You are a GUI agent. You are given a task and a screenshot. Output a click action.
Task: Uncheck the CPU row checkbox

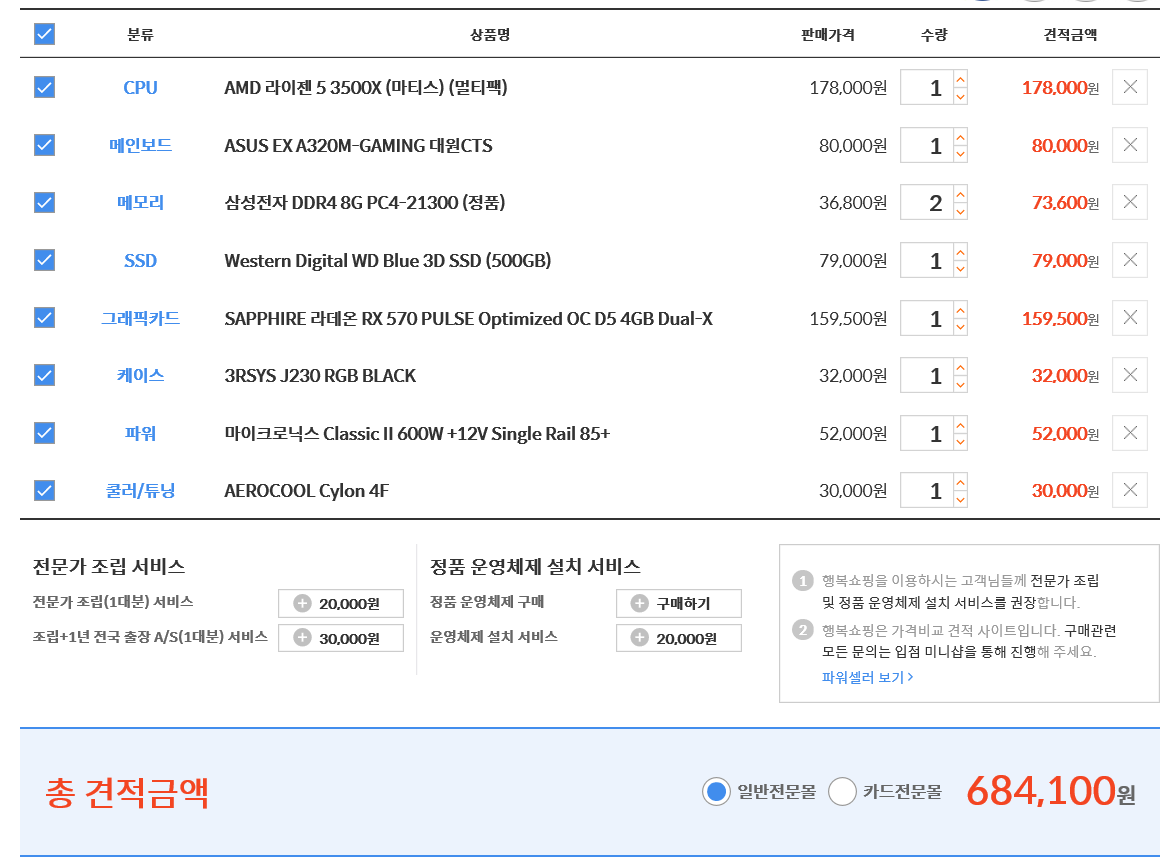(45, 87)
